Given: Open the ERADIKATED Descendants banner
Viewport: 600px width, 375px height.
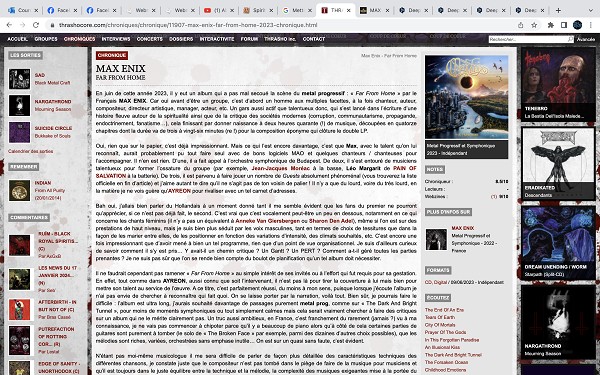Looking at the screenshot, I should pyautogui.click(x=558, y=164).
